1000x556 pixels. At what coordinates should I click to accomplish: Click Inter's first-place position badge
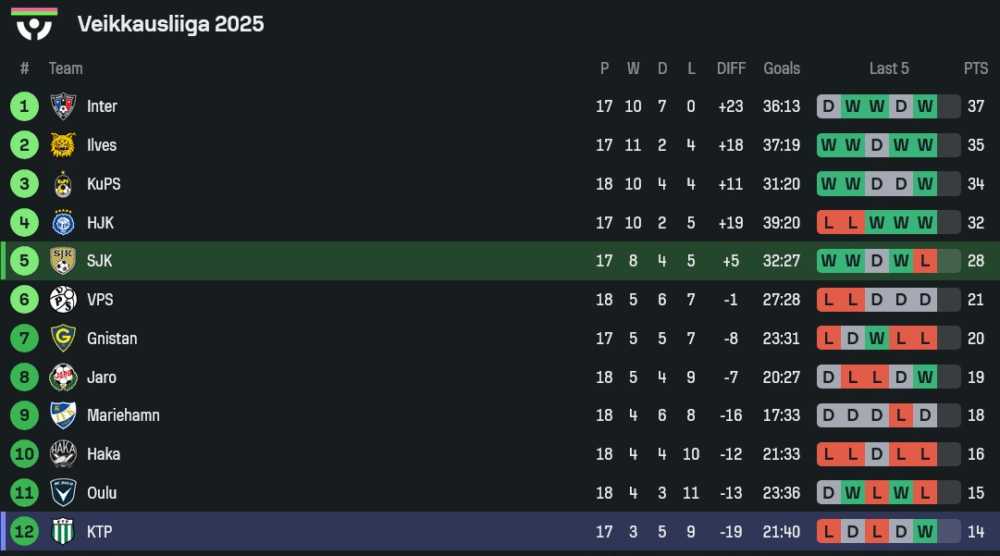[x=24, y=106]
